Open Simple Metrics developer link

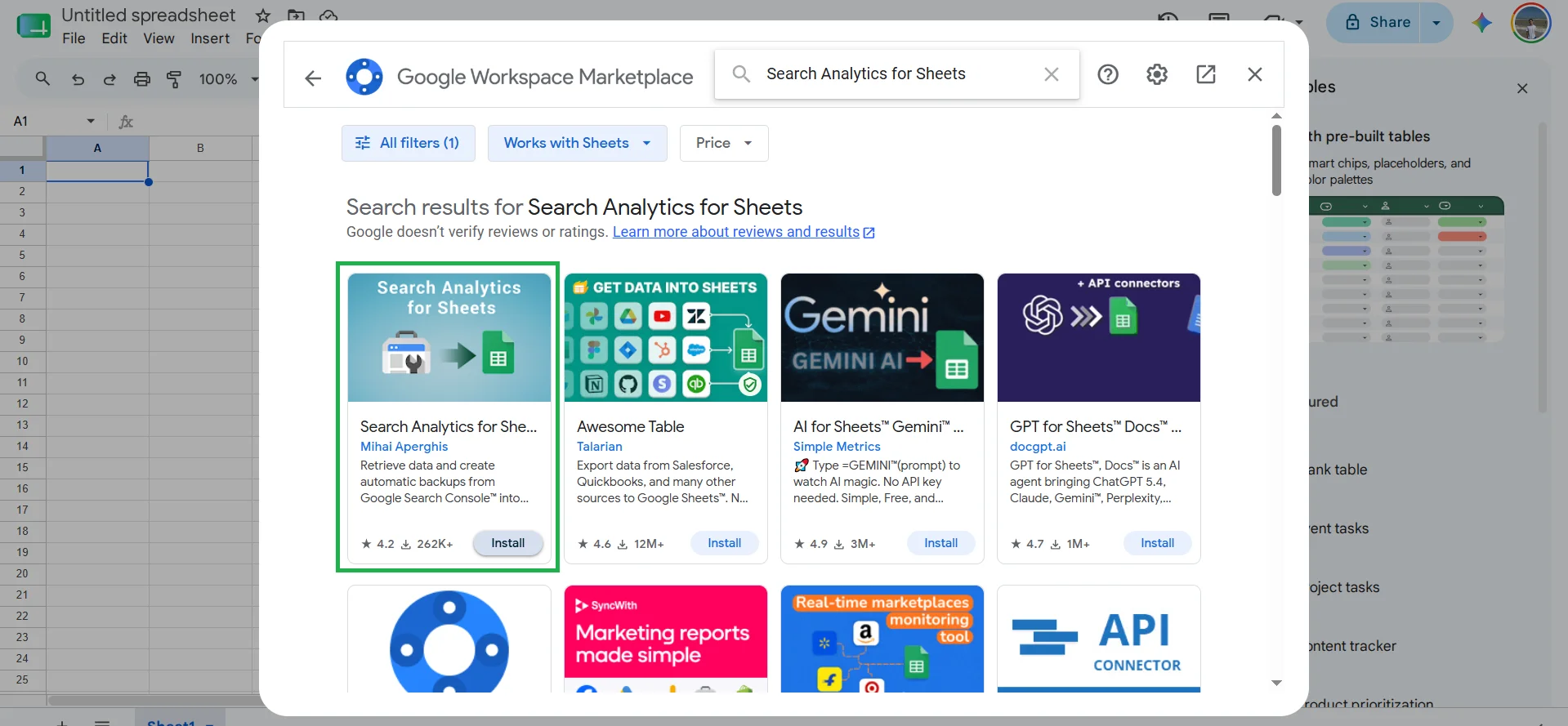click(x=837, y=447)
